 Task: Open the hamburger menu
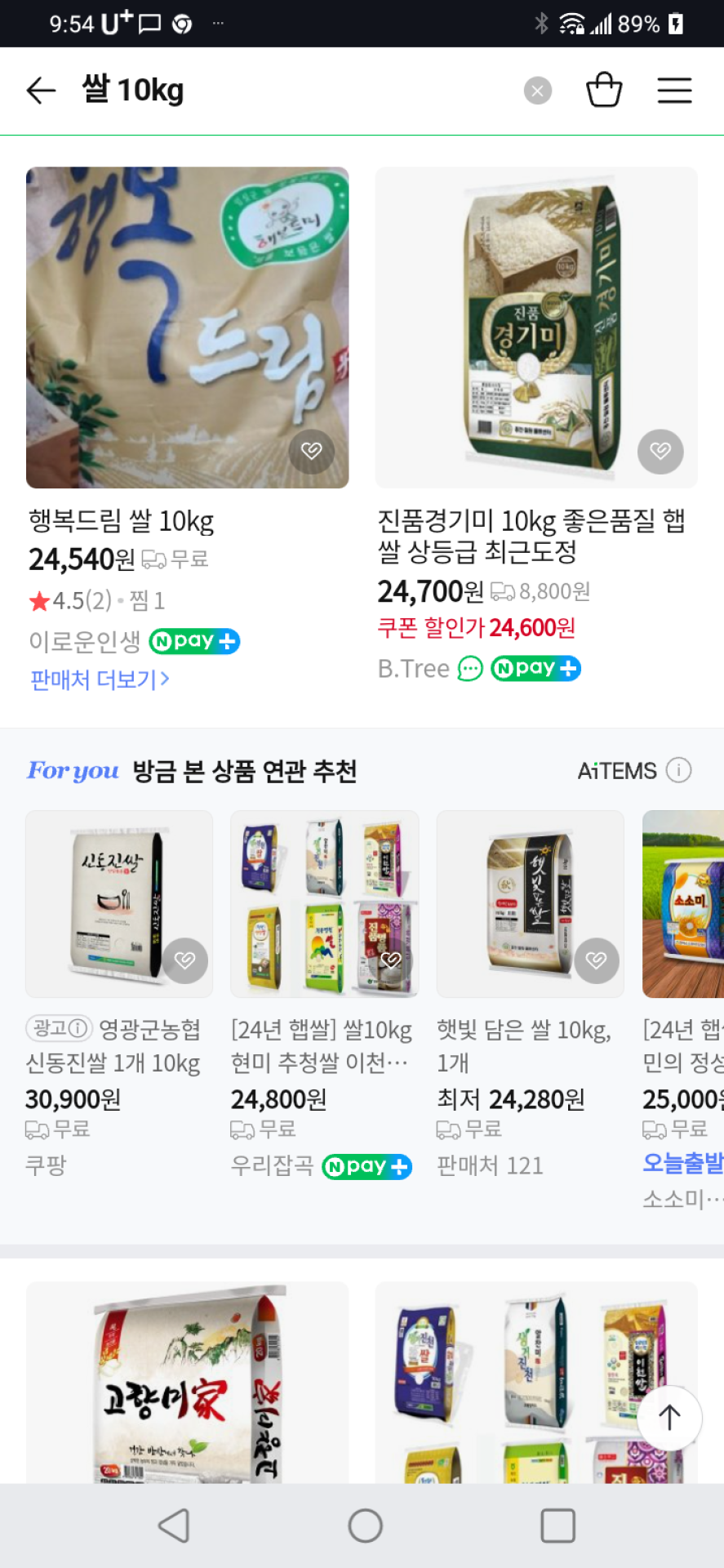pyautogui.click(x=674, y=90)
